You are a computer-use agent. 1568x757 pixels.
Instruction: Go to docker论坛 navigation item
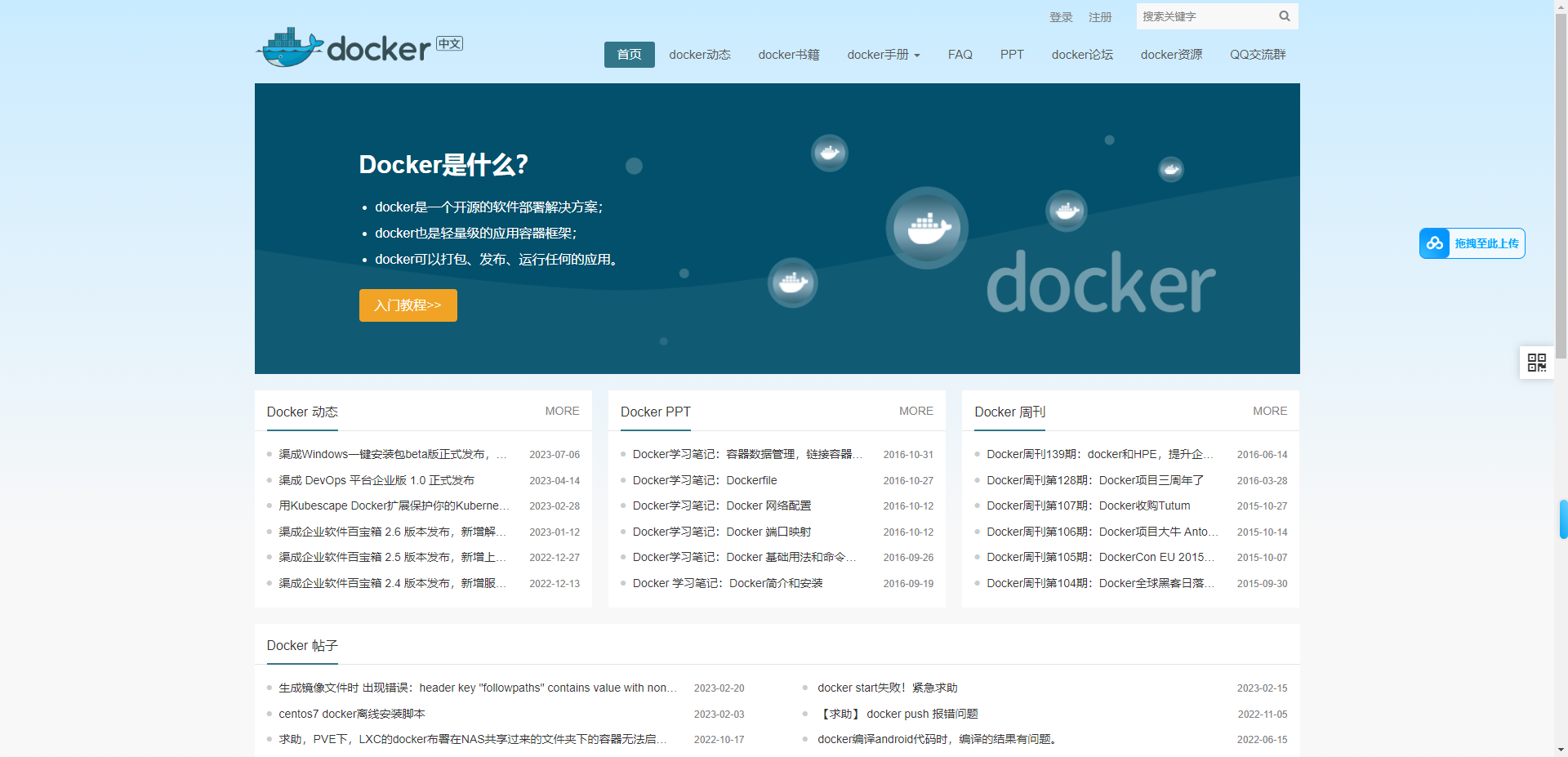click(1082, 55)
